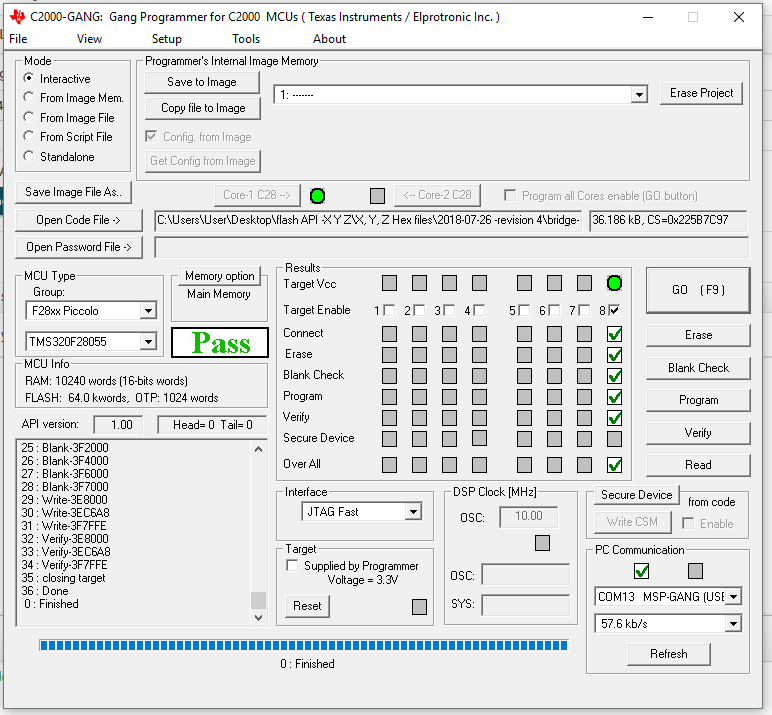The height and width of the screenshot is (715, 772).
Task: Click the GO (F9) button
Action: 698,290
